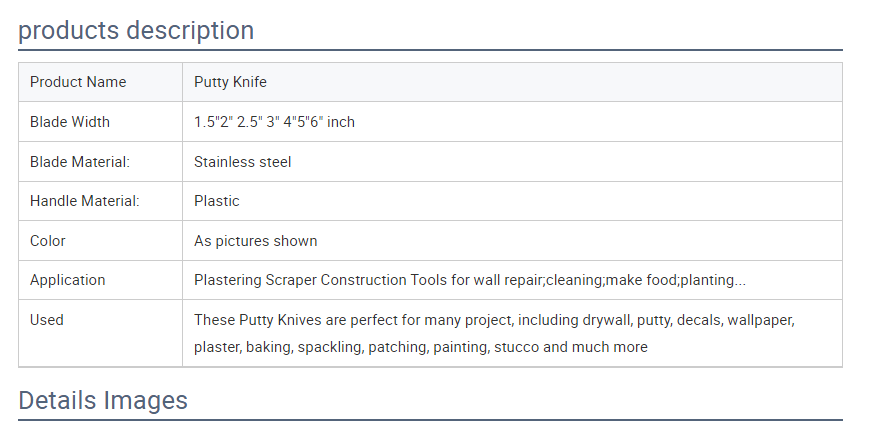
Task: Select the 'Handle Material:' label cell
Action: [101, 201]
